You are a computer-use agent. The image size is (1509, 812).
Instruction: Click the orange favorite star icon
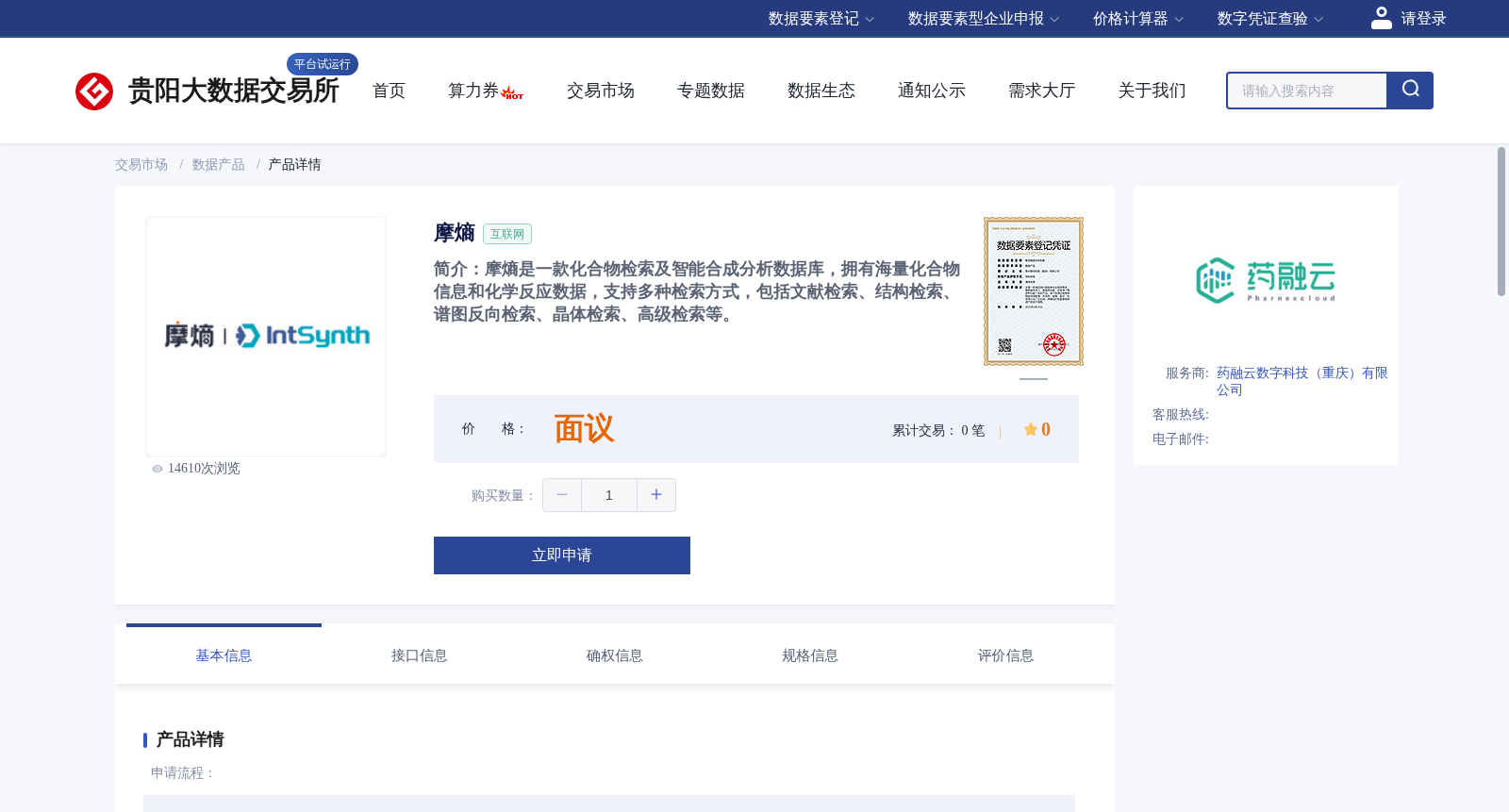pos(1030,430)
